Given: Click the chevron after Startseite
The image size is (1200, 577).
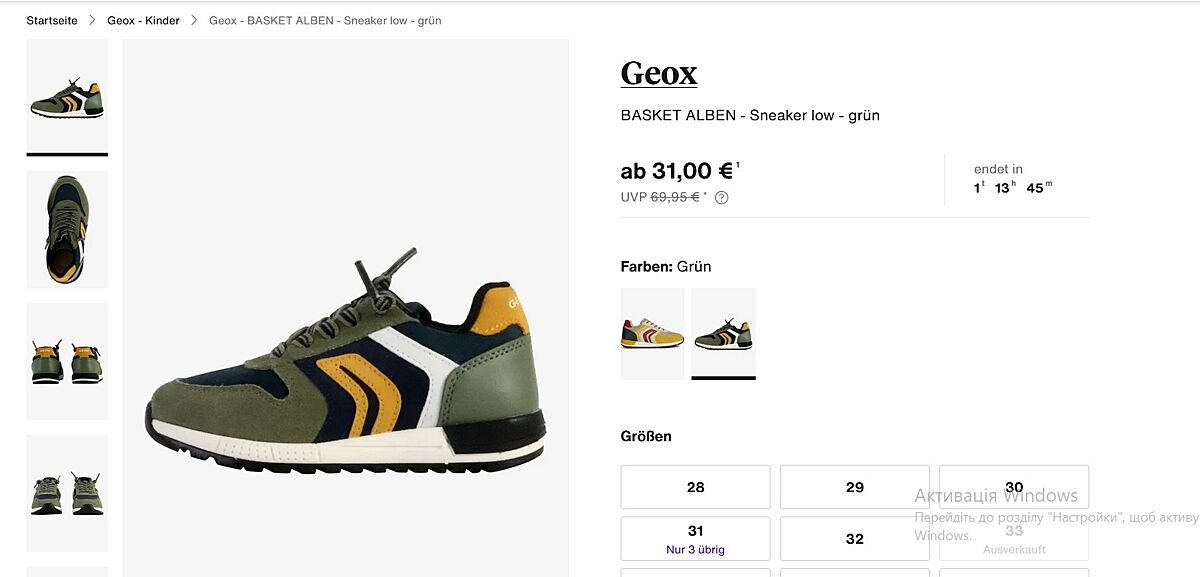Looking at the screenshot, I should tap(92, 21).
